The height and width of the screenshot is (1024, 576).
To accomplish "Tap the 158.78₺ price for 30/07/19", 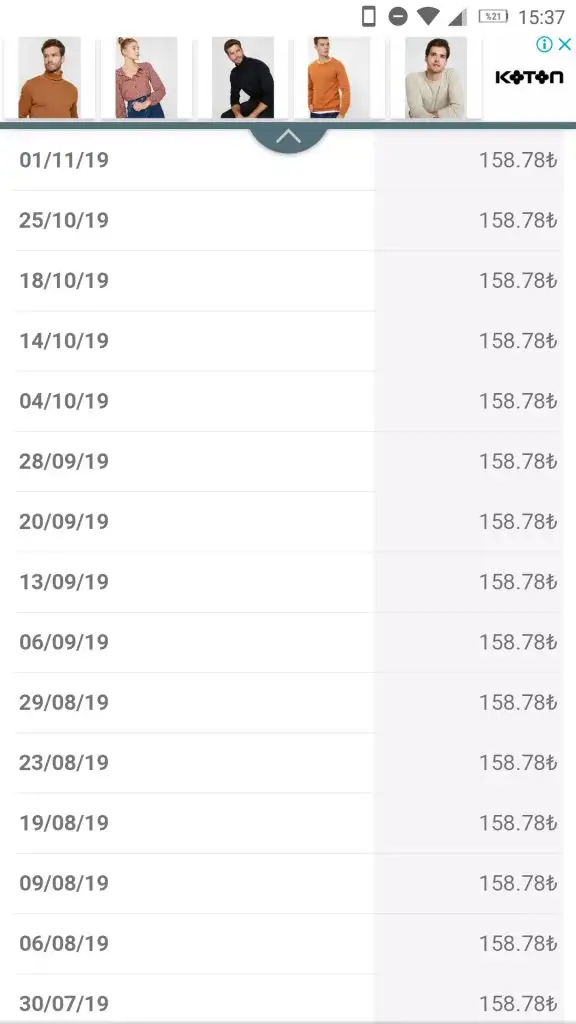I will pos(518,1003).
